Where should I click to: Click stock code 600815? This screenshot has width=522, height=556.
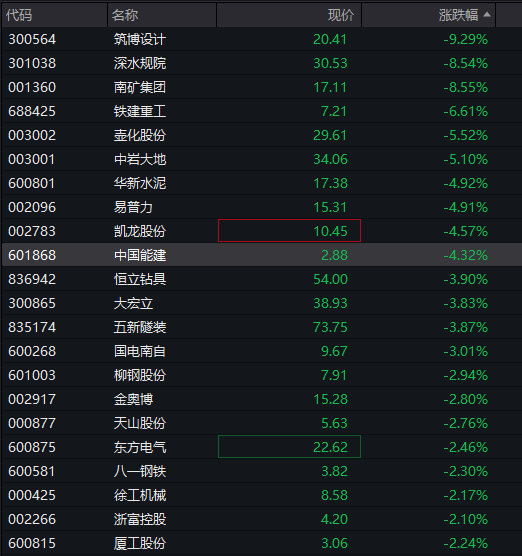point(32,543)
